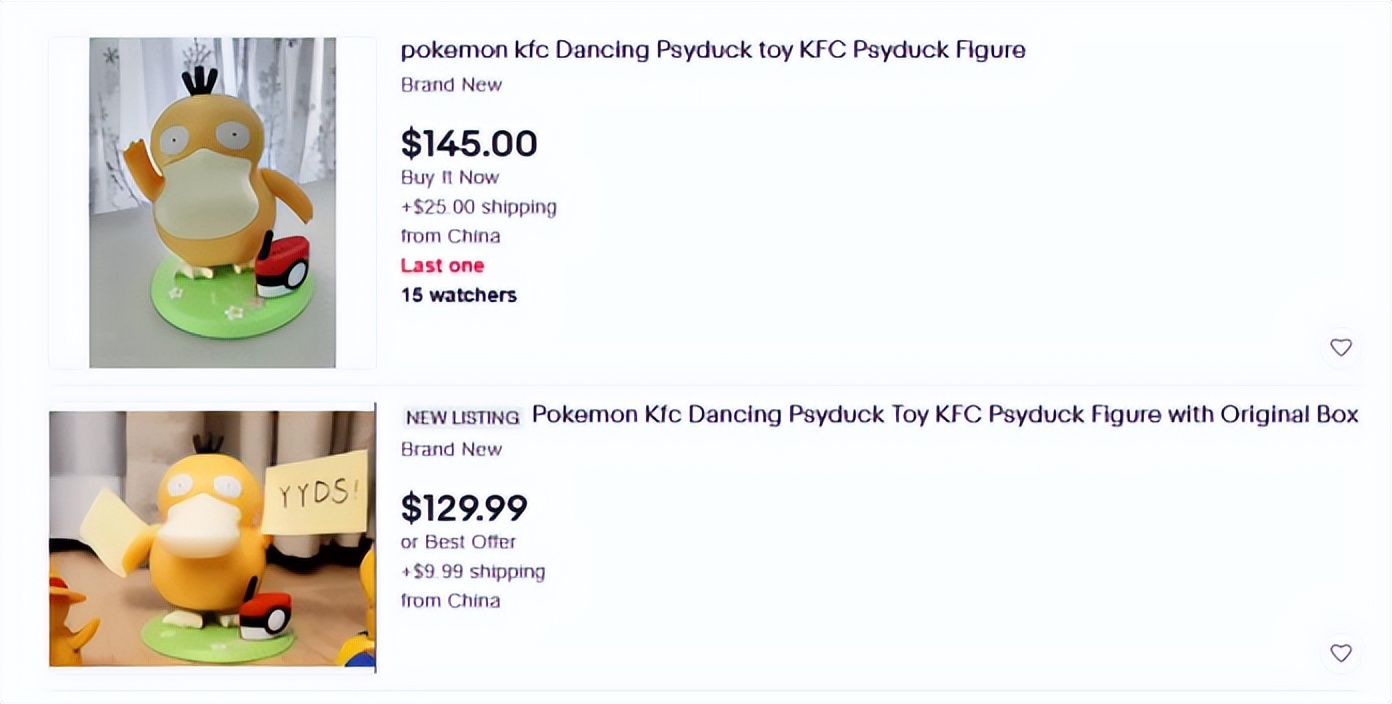Click from China under +$25.00 shipping

point(450,236)
